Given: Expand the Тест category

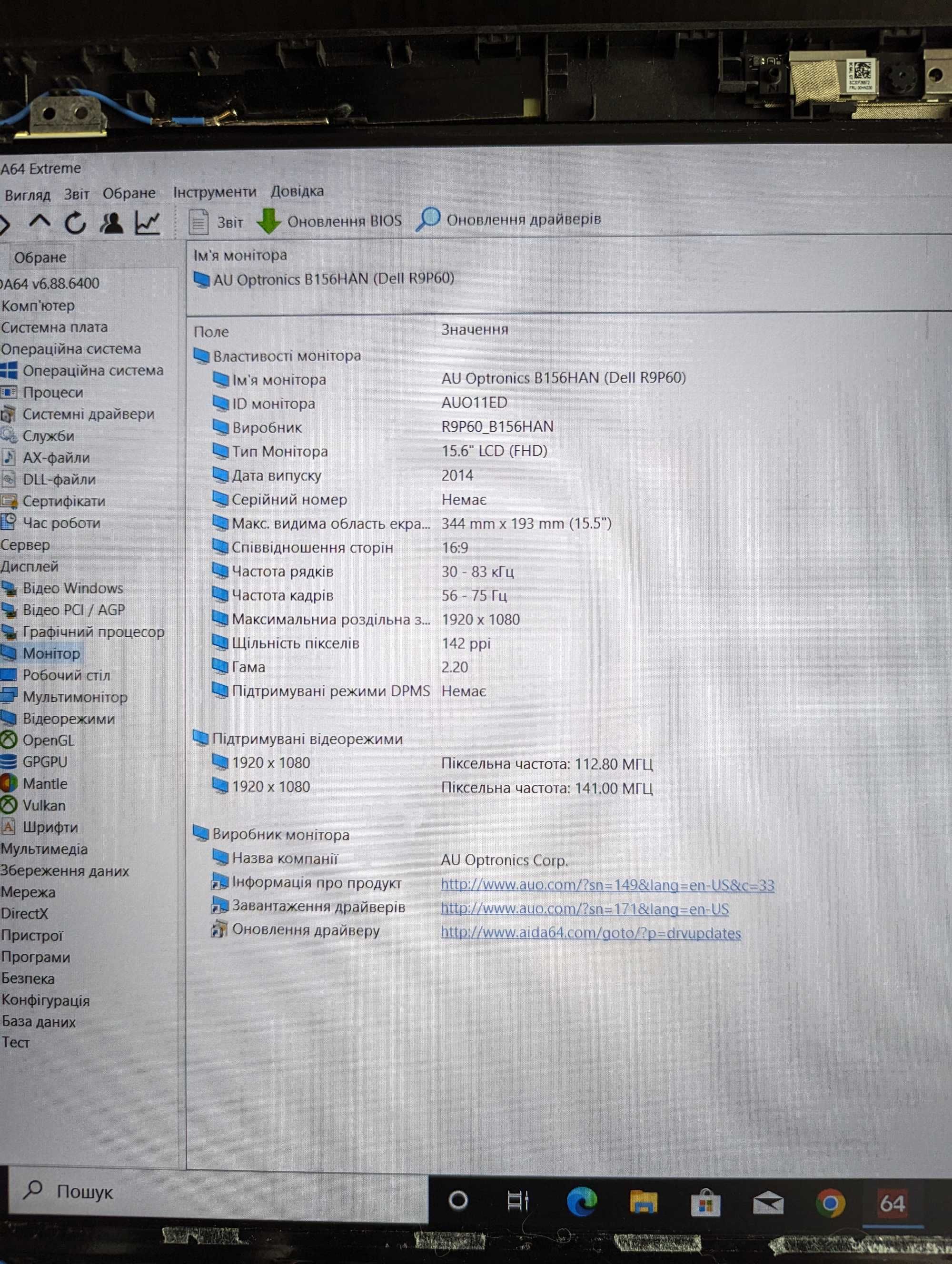Looking at the screenshot, I should coord(15,1043).
